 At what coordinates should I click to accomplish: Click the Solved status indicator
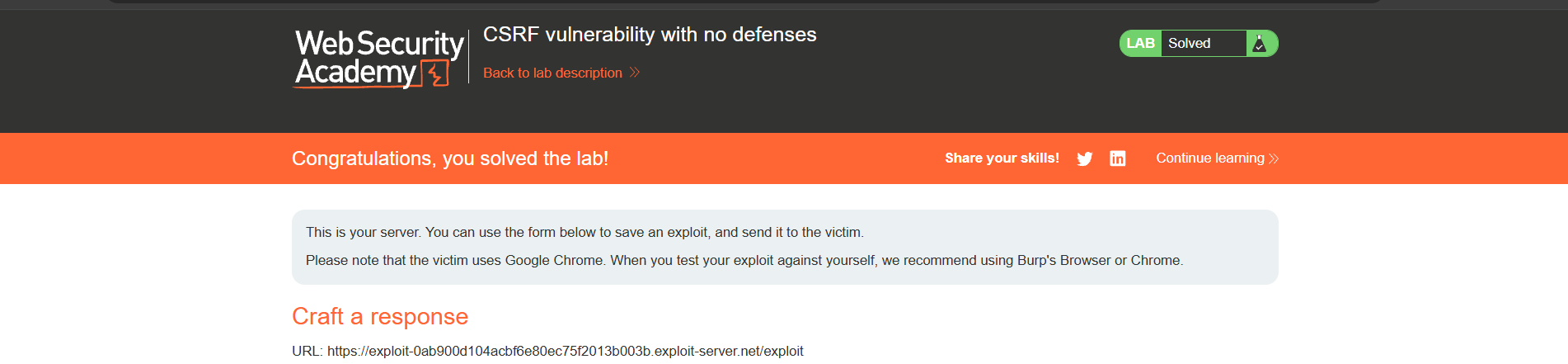[x=1189, y=43]
